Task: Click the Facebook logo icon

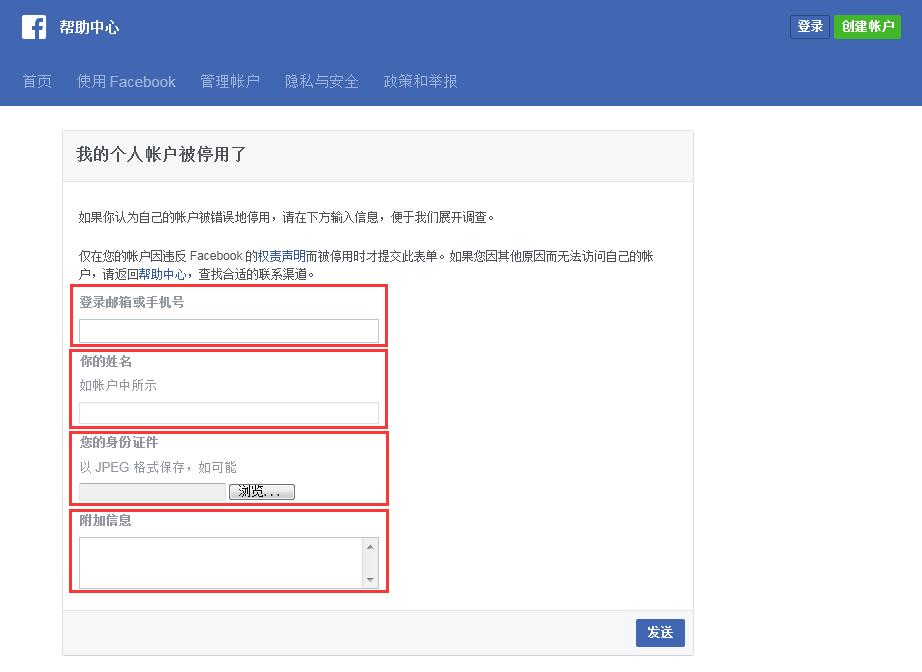Action: pyautogui.click(x=34, y=27)
